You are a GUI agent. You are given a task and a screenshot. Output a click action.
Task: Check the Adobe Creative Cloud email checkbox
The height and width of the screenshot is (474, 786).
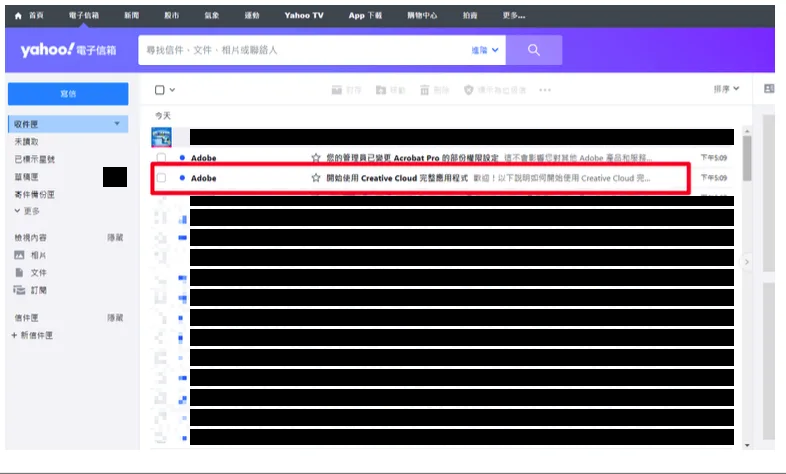point(161,178)
